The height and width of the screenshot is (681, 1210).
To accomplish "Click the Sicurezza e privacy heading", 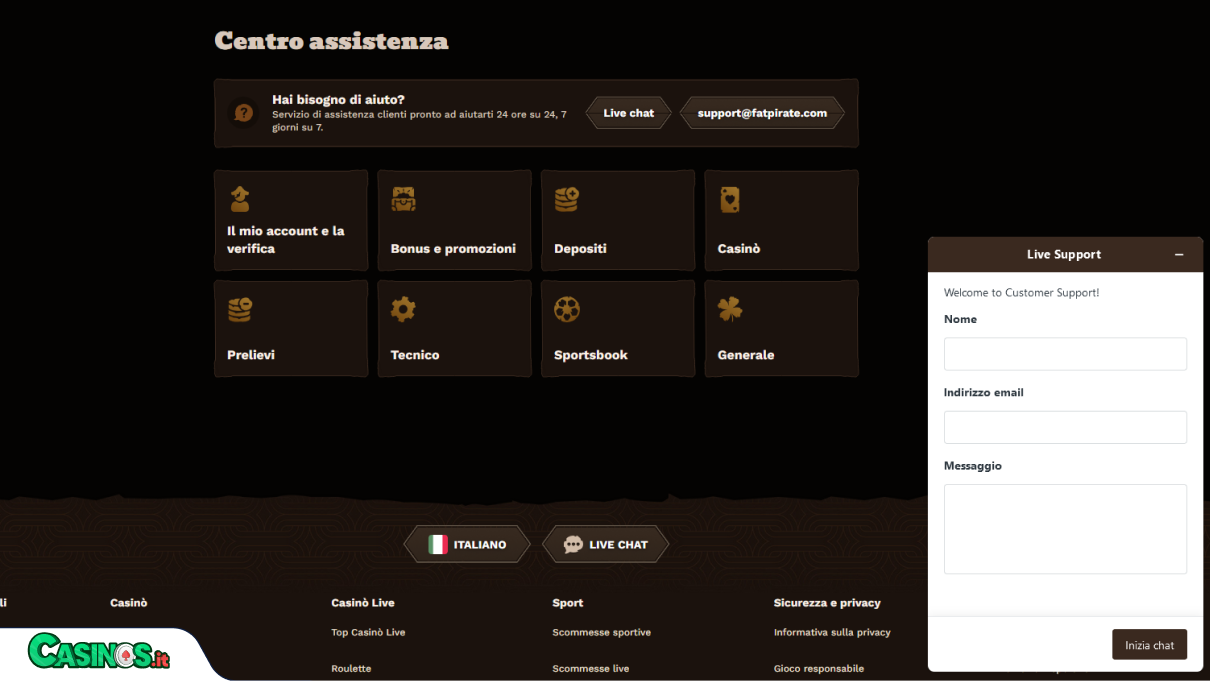I will pyautogui.click(x=827, y=603).
